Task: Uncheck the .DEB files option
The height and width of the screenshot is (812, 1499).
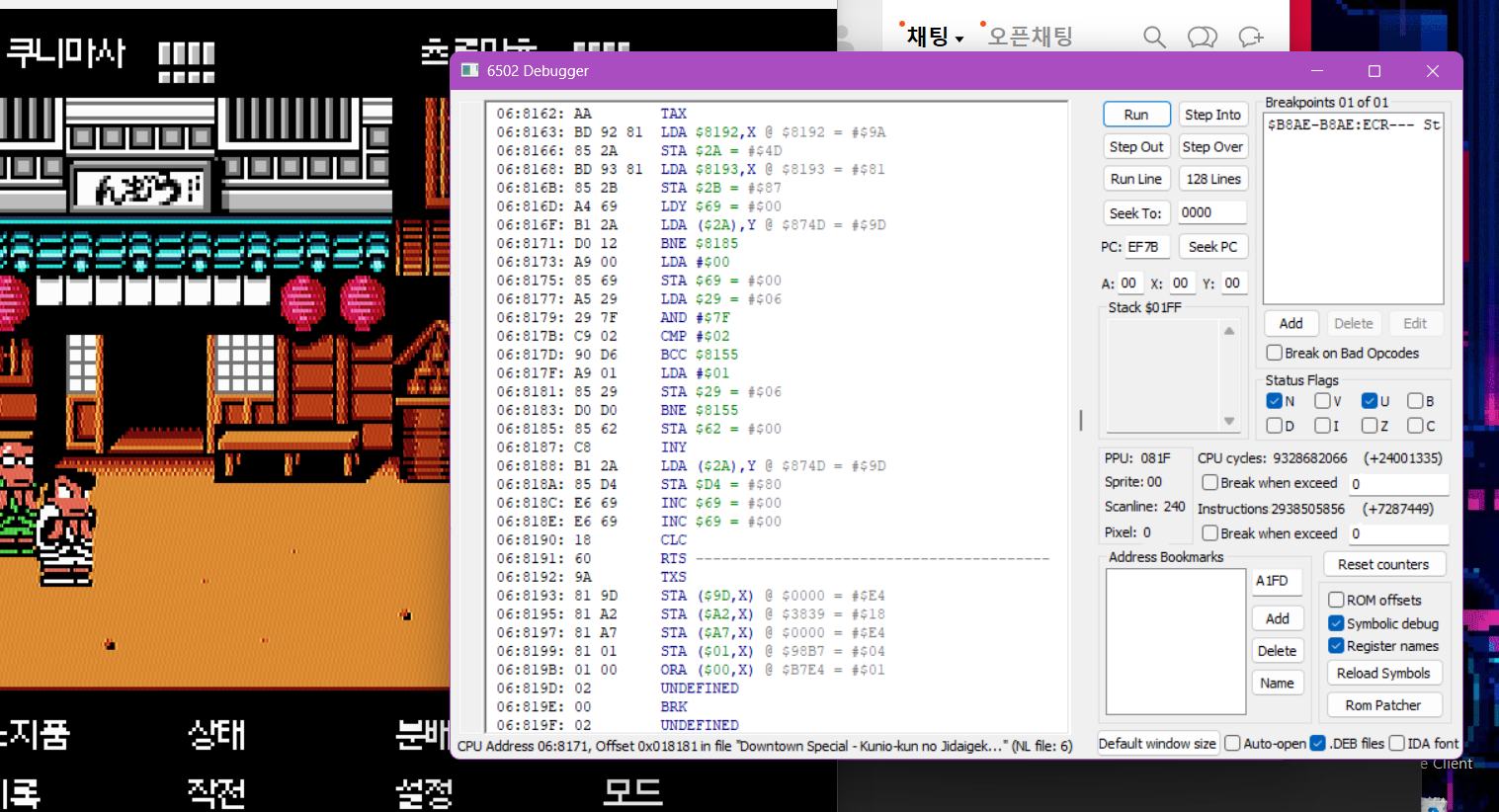Action: 1317,743
